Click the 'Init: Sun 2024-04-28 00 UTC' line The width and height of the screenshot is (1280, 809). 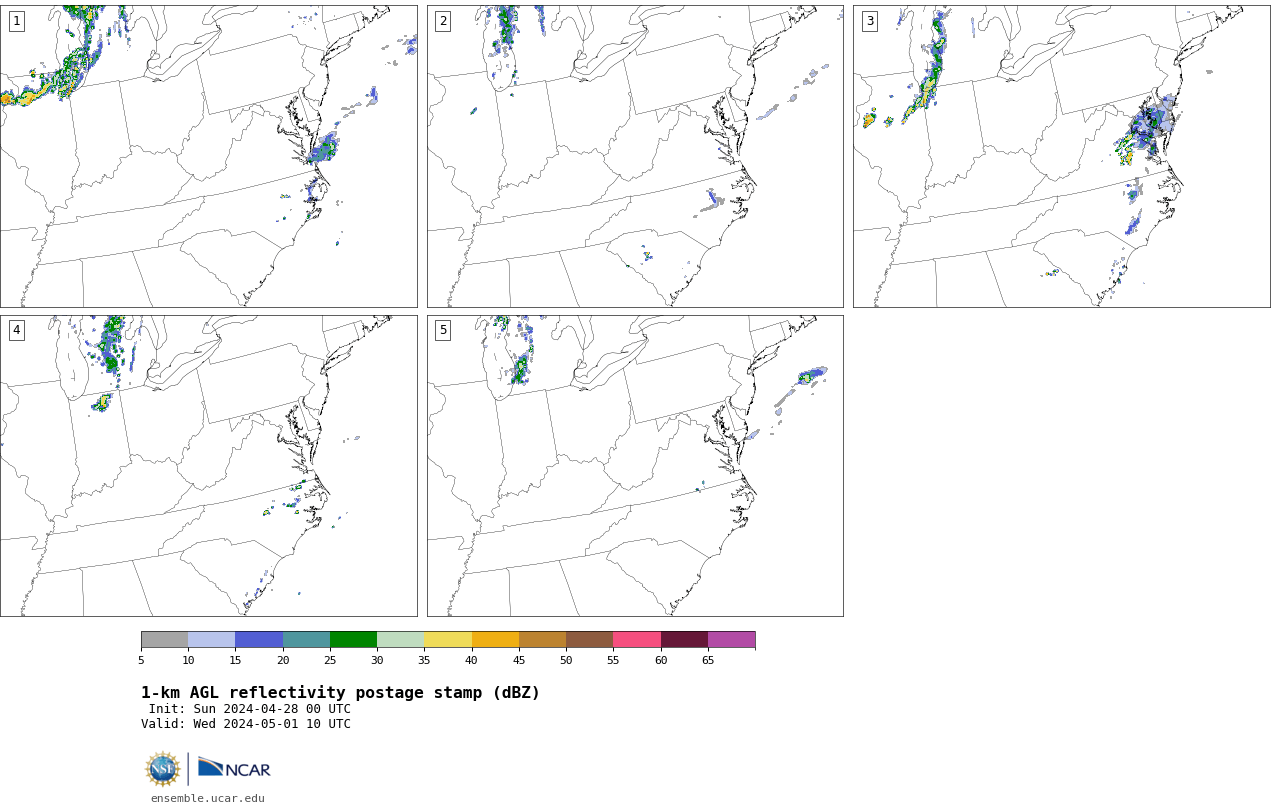[x=250, y=709]
